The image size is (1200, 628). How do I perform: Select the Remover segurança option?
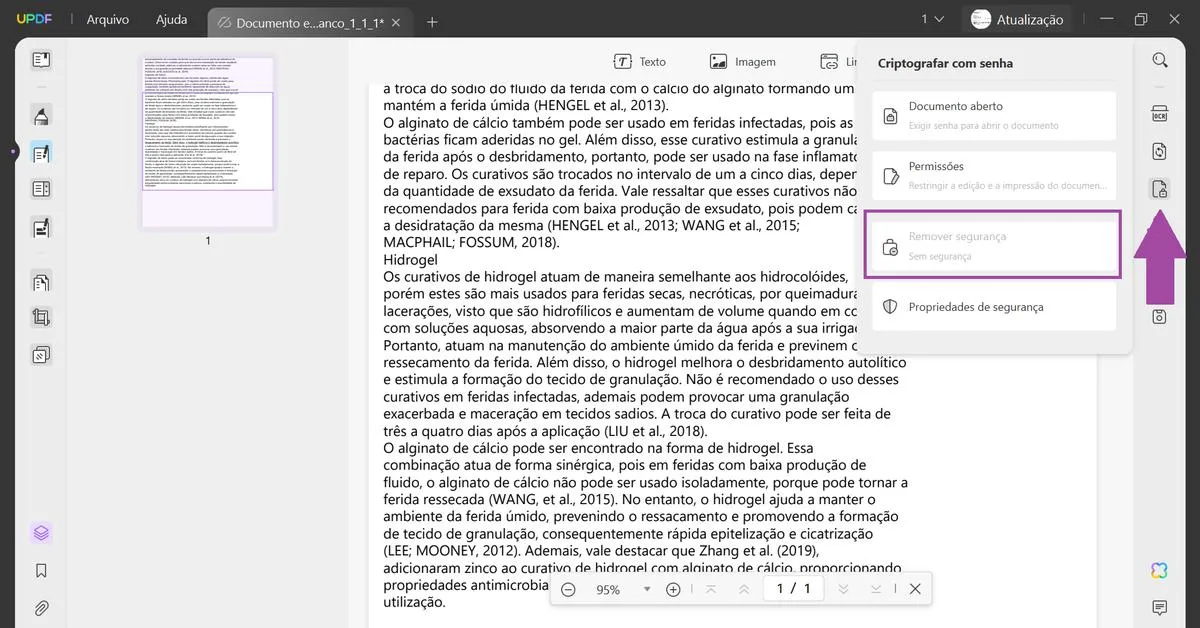pyautogui.click(x=993, y=243)
